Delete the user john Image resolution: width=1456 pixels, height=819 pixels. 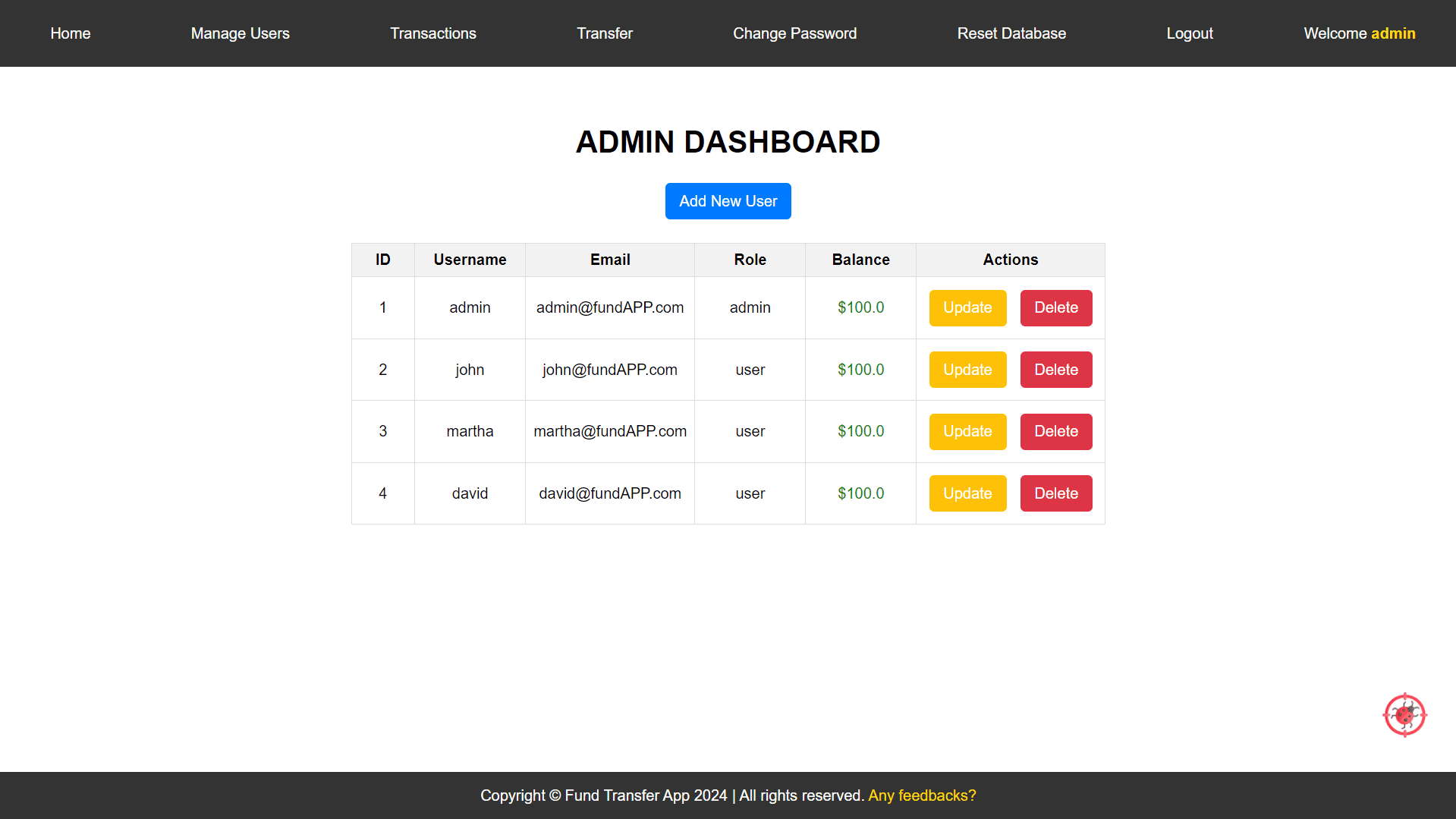click(1055, 370)
